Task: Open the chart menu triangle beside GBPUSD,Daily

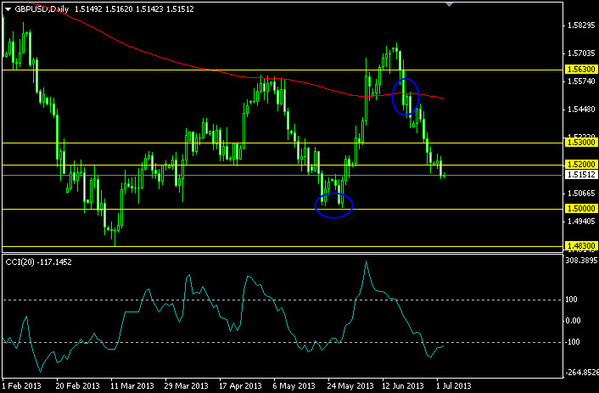Action: click(x=8, y=10)
